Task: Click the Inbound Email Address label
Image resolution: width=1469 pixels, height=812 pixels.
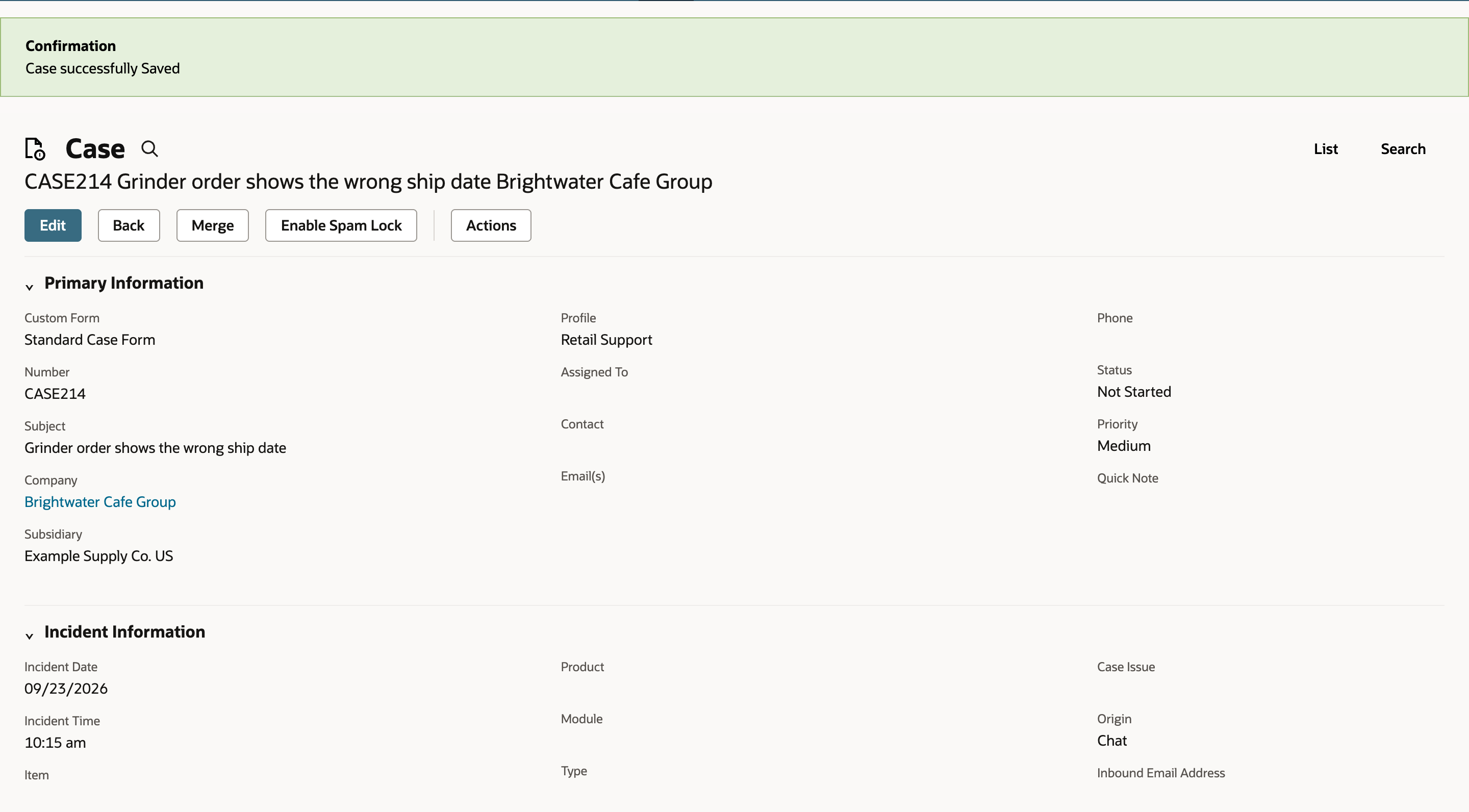Action: (x=1160, y=773)
